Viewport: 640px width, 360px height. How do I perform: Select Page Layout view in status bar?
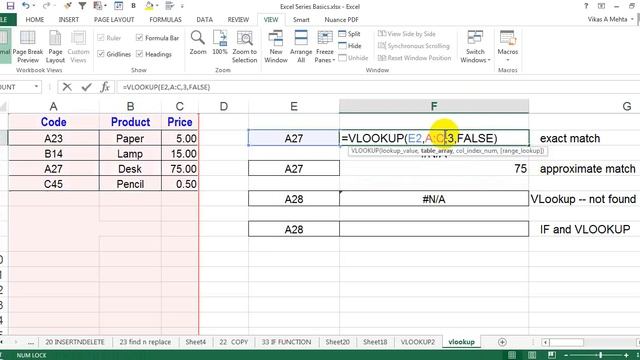pyautogui.click(x=532, y=355)
